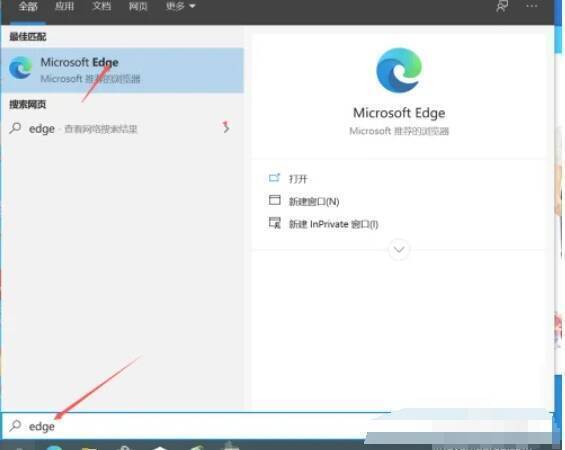Screen dimensions: 565x450
Task: Click the magnifier icon beside edge suggestion
Action: (15, 128)
